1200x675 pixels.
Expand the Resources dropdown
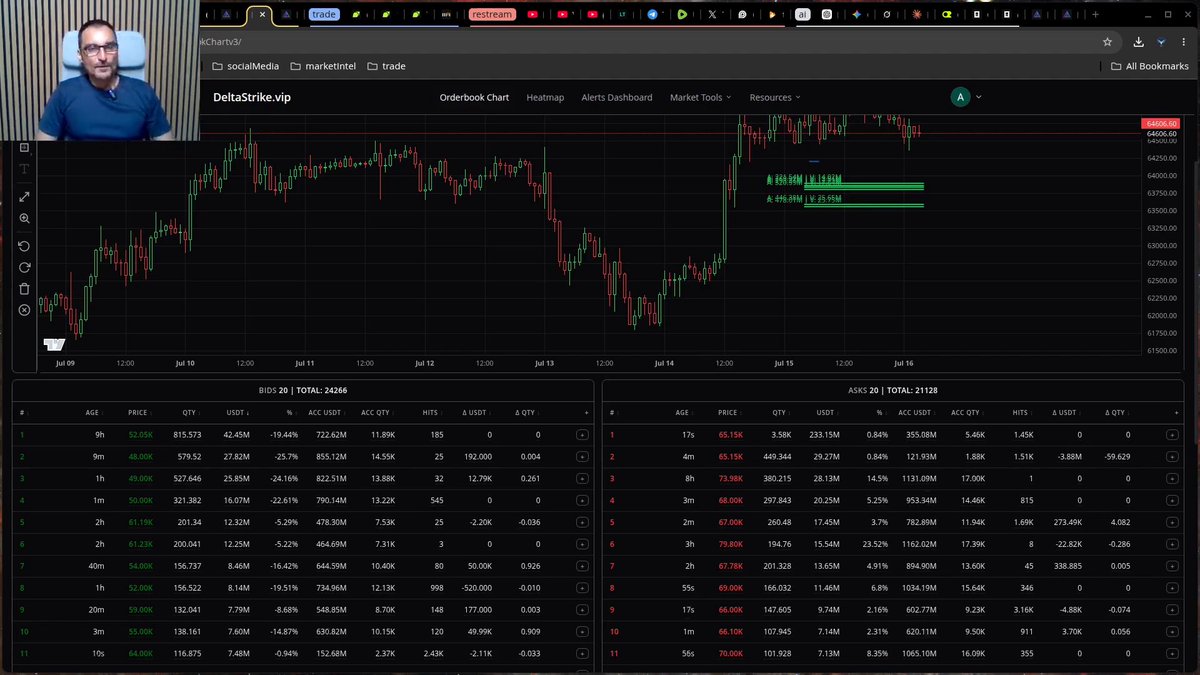775,98
